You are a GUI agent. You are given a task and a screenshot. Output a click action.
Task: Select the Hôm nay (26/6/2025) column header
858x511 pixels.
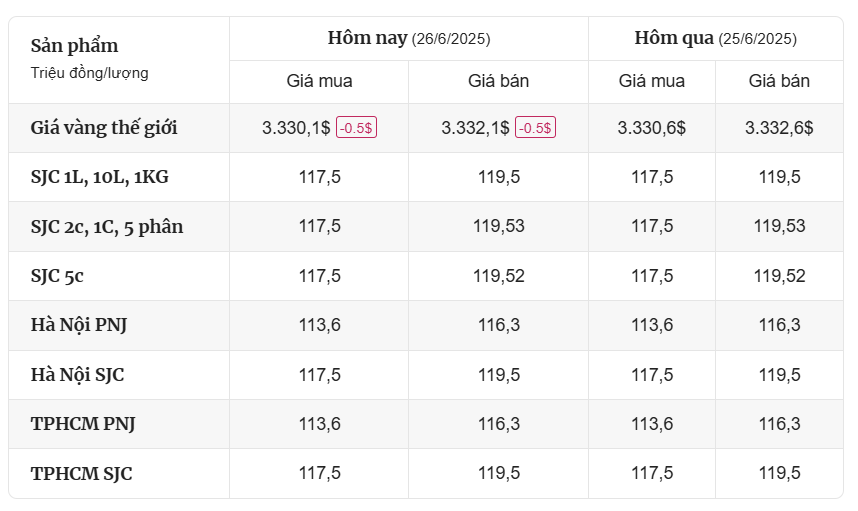409,38
